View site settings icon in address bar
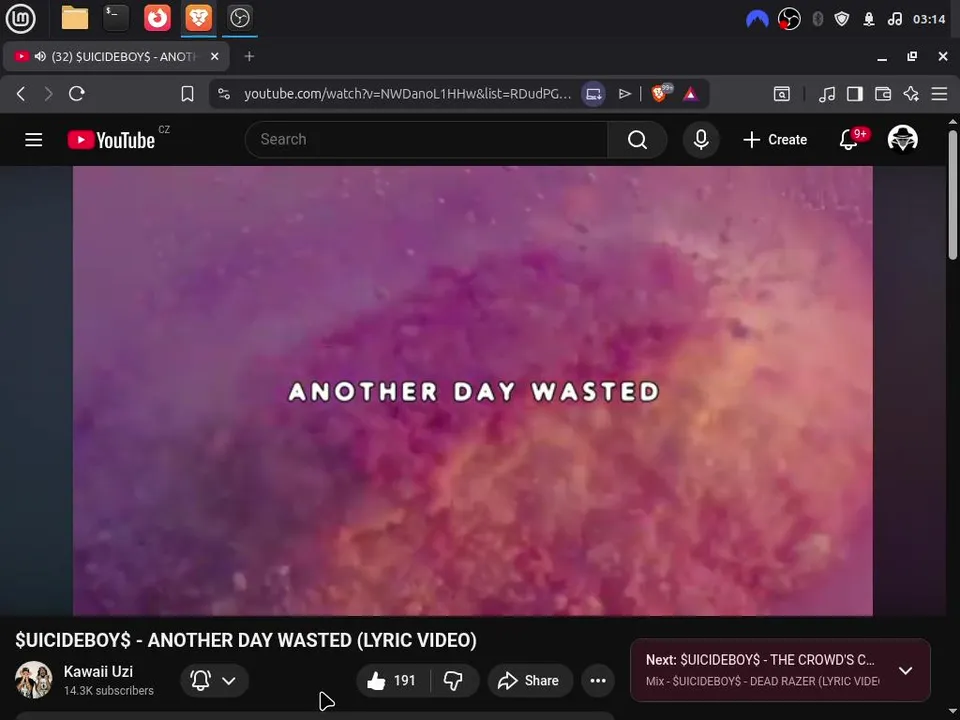The height and width of the screenshot is (720, 960). coord(224,94)
